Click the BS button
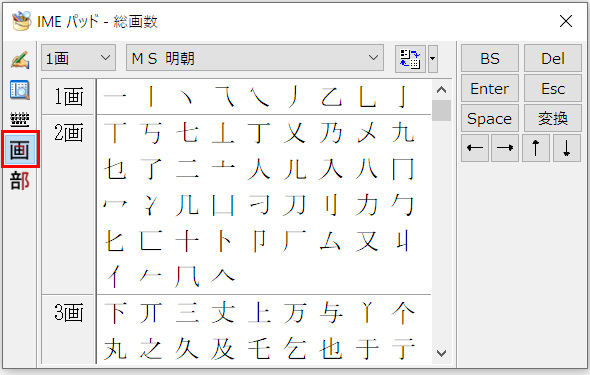Viewport: 590px width, 375px height. [490, 58]
